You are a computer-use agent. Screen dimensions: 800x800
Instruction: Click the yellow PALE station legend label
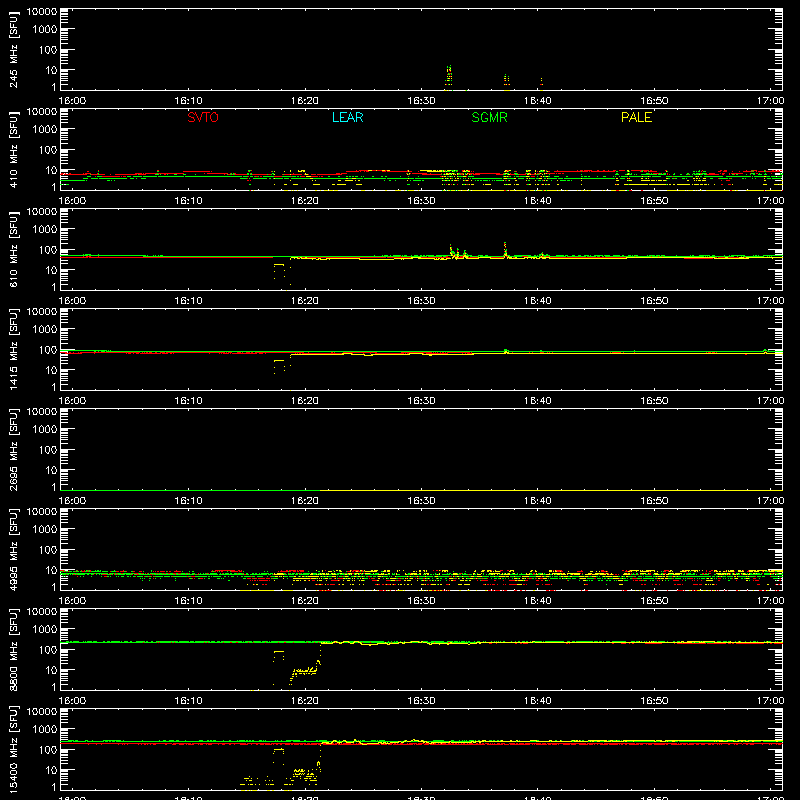[x=636, y=117]
